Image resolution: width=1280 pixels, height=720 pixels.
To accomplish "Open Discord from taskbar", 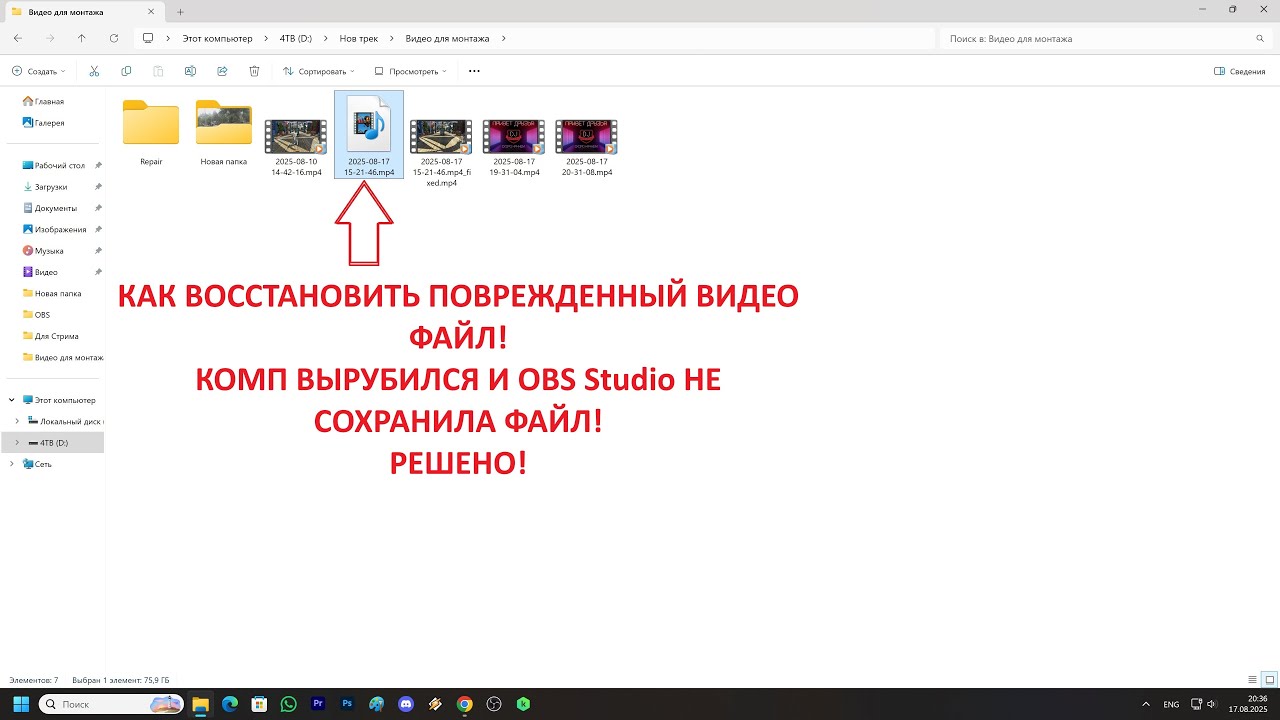I will [x=406, y=704].
